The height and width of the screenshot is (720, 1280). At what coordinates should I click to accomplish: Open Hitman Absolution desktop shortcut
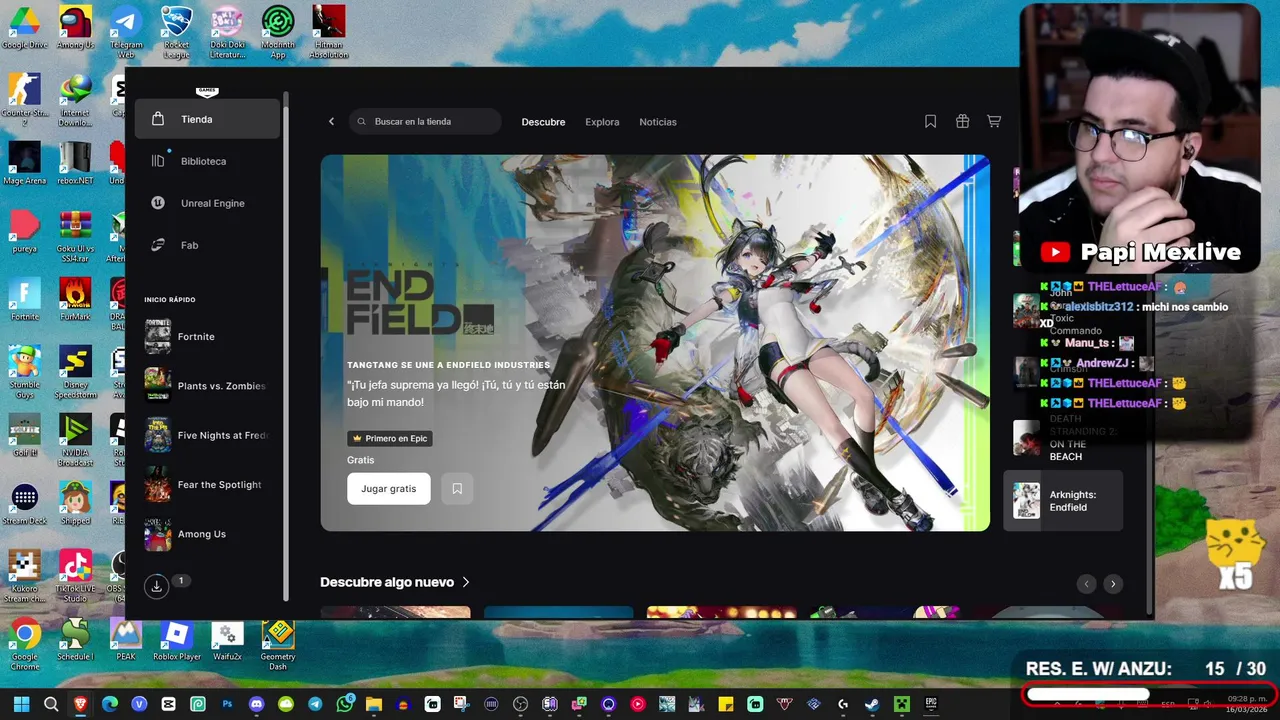pyautogui.click(x=328, y=32)
